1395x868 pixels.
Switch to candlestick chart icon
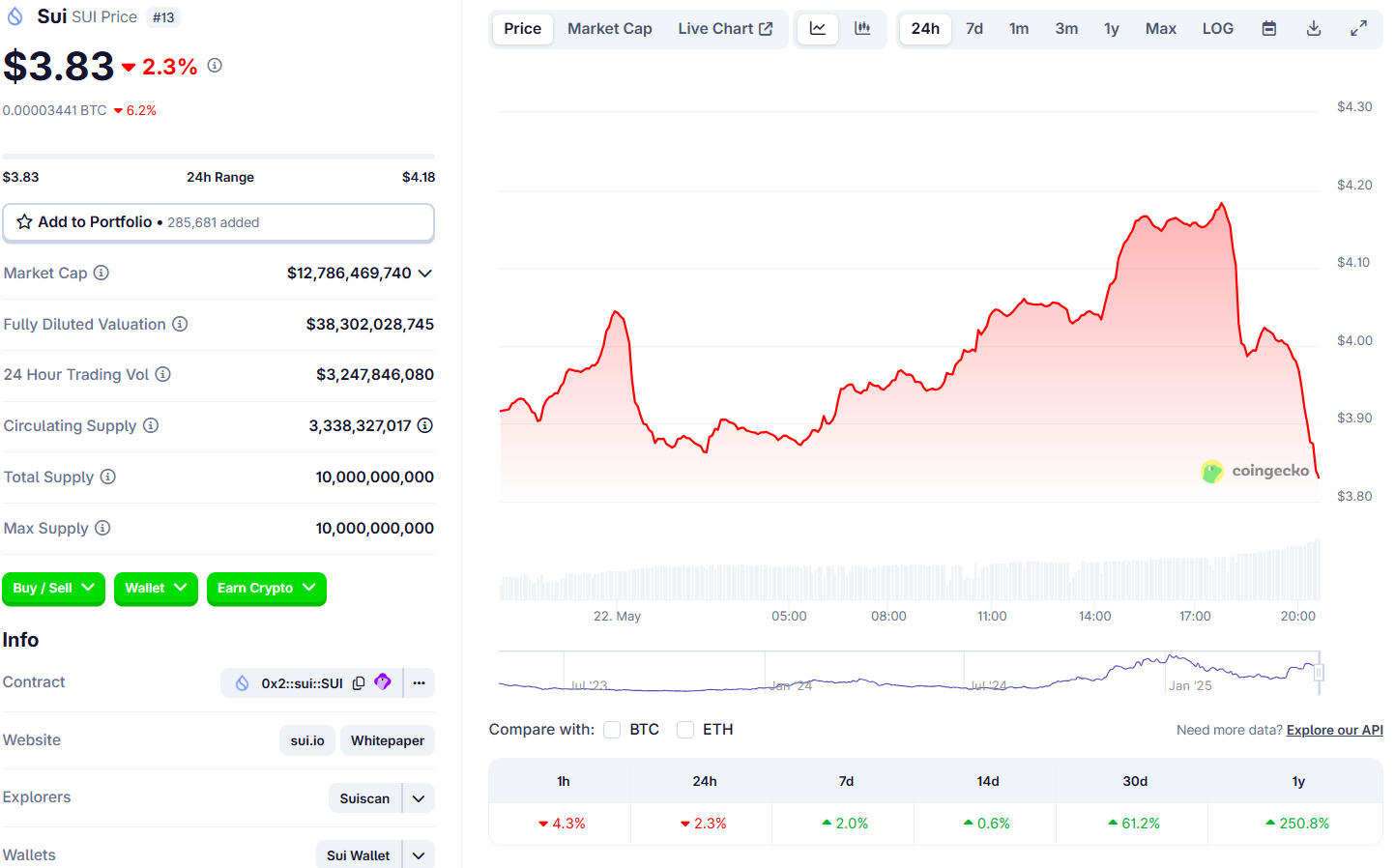click(862, 29)
